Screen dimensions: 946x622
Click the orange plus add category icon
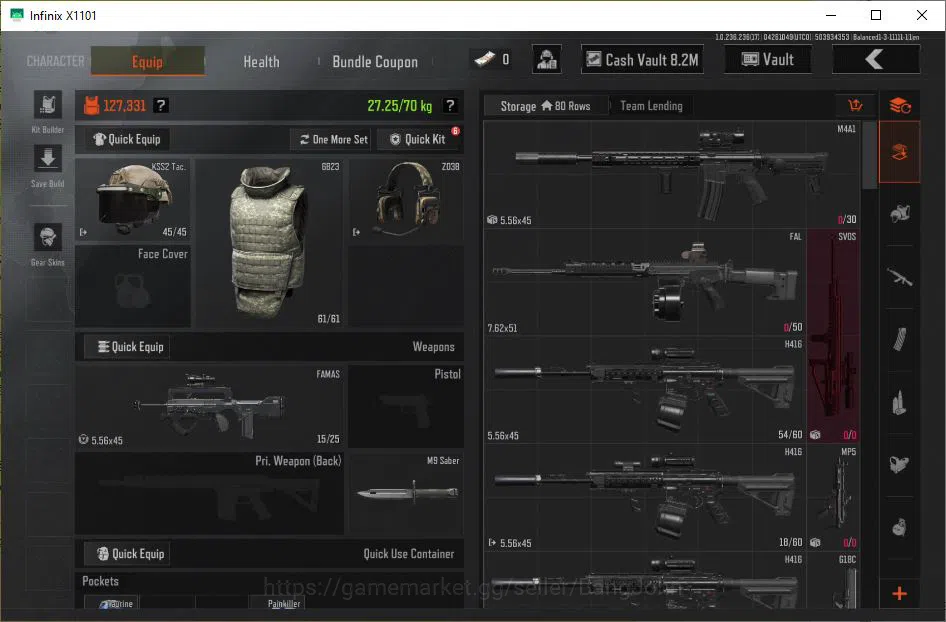[x=900, y=594]
